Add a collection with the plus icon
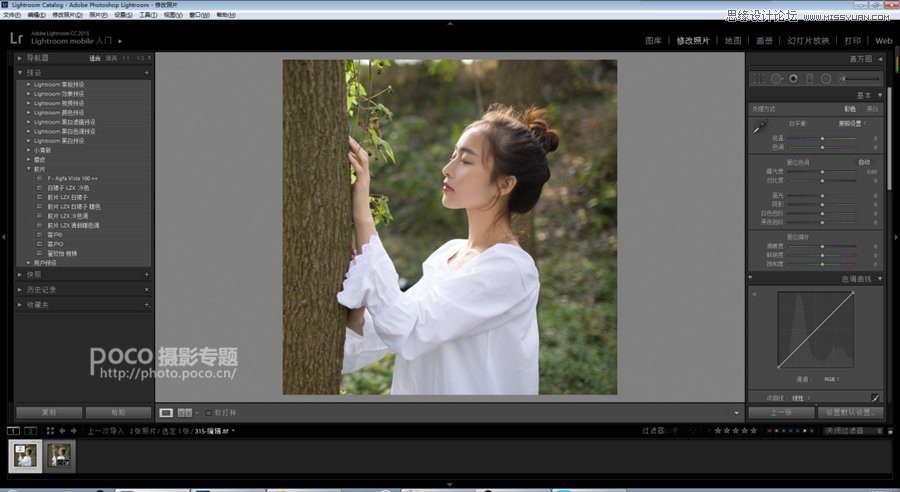The image size is (900, 492). coord(146,305)
